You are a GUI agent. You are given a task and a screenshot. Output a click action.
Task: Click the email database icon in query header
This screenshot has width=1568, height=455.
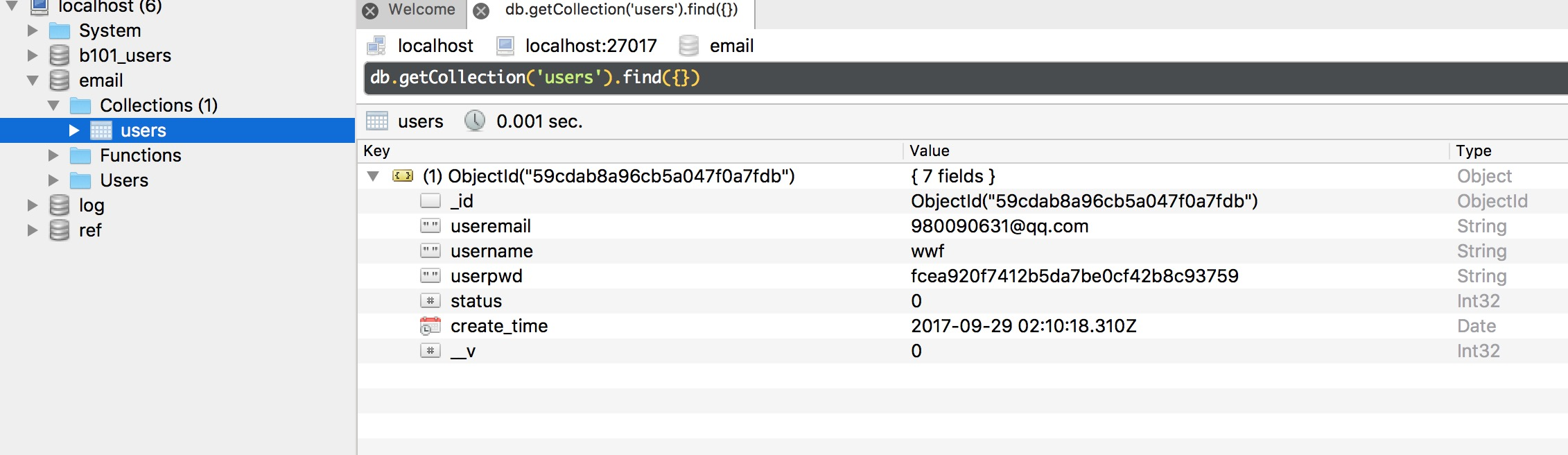[x=688, y=46]
